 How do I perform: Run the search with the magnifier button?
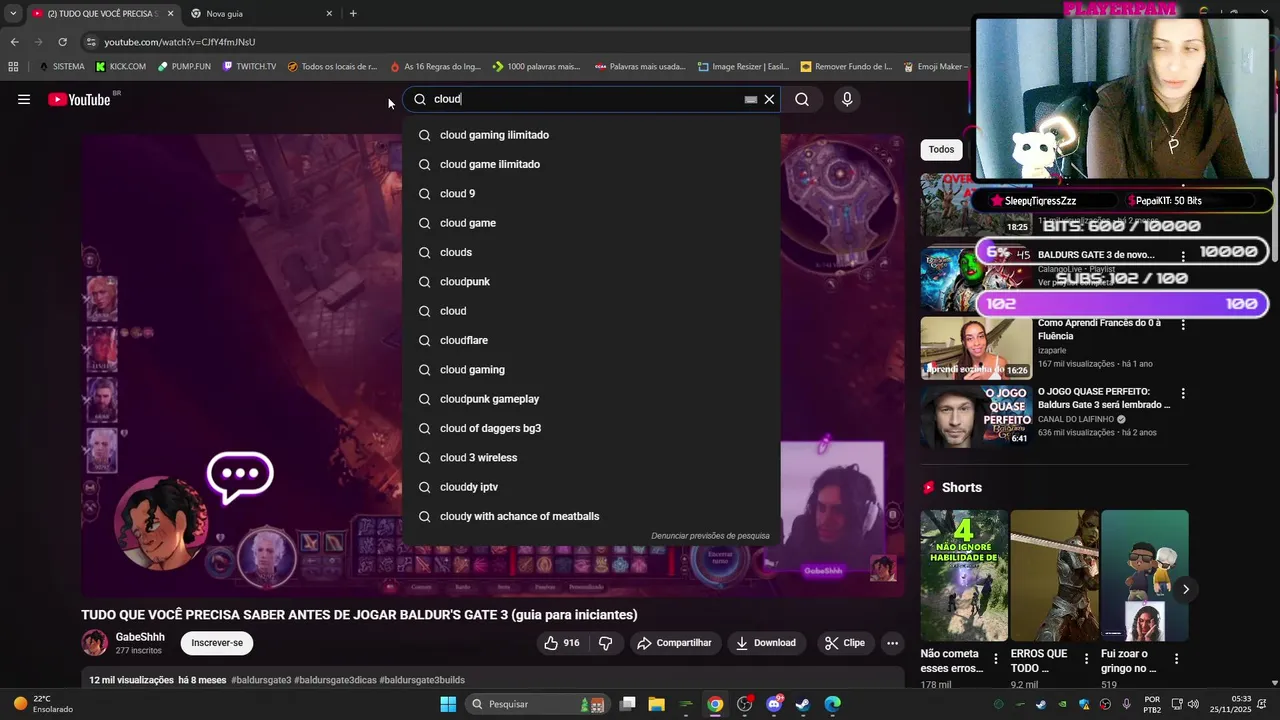coord(802,99)
